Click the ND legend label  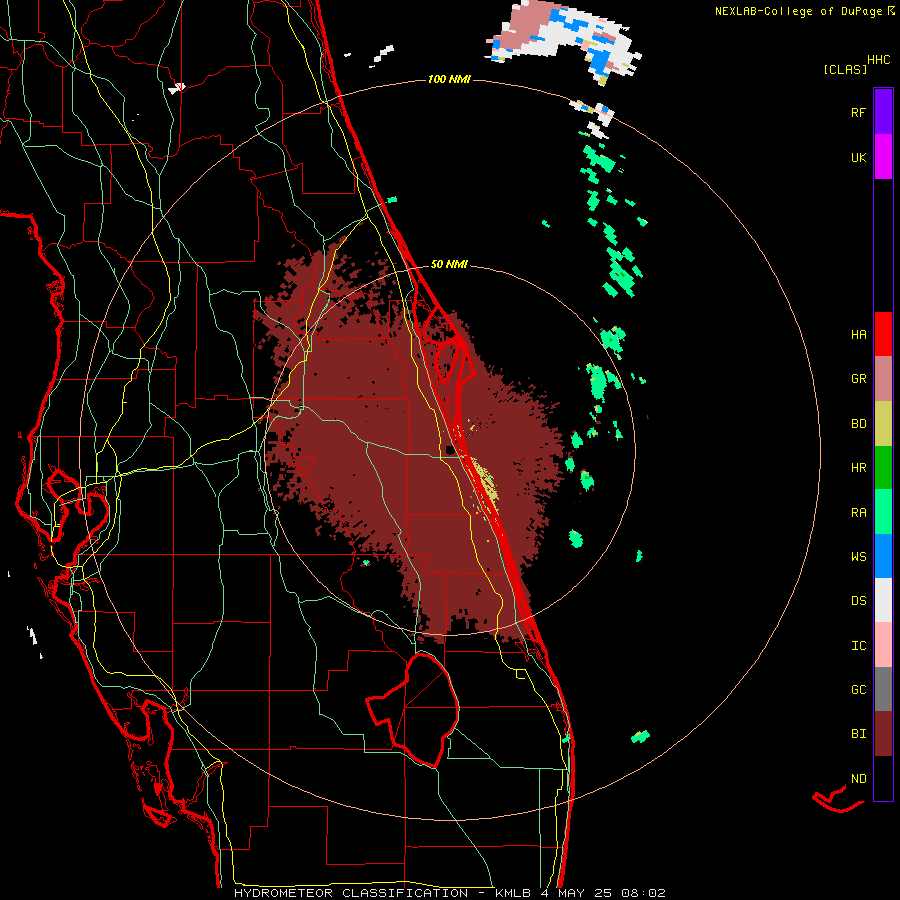pyautogui.click(x=858, y=779)
